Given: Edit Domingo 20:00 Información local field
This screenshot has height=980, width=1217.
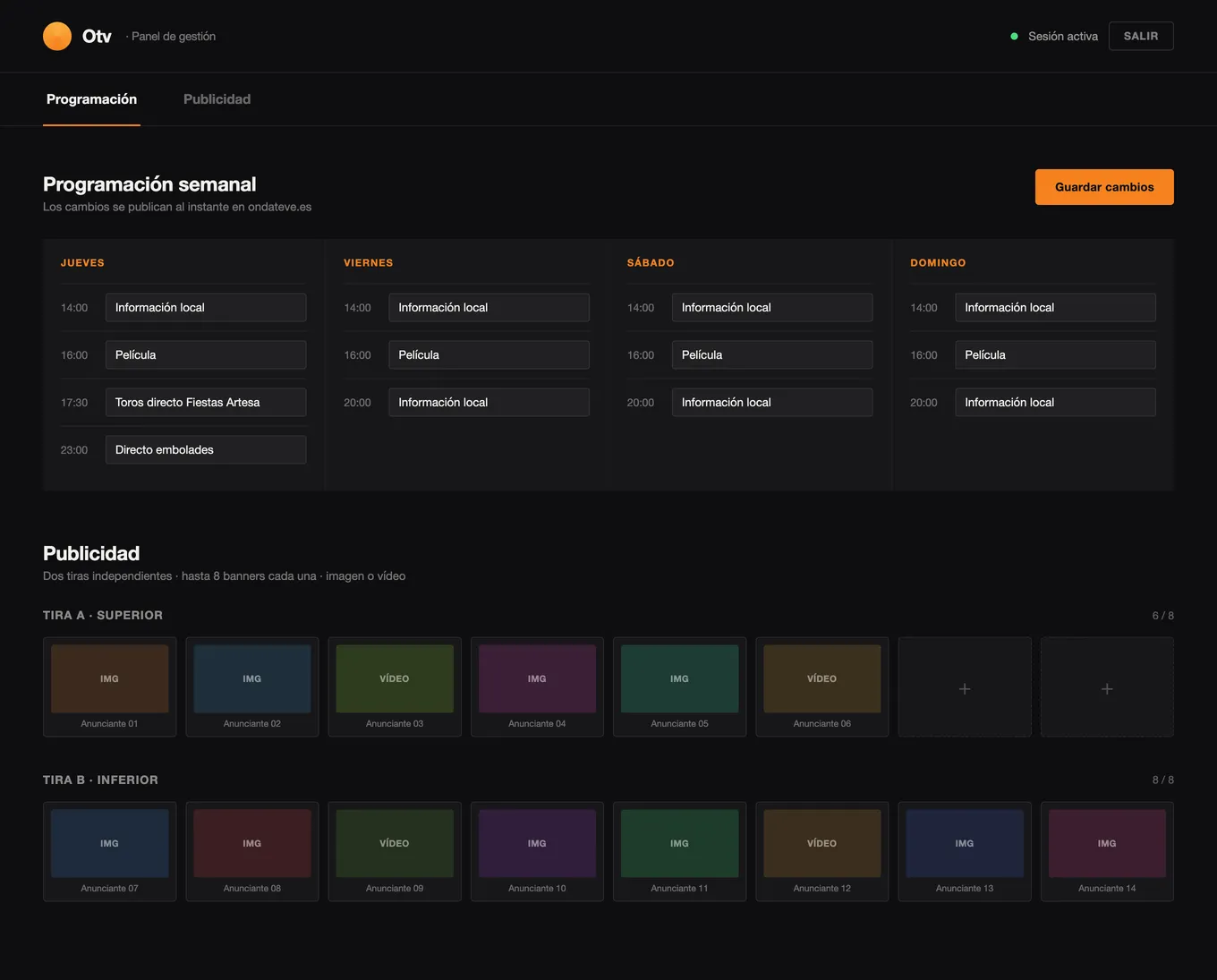Looking at the screenshot, I should (x=1055, y=403).
